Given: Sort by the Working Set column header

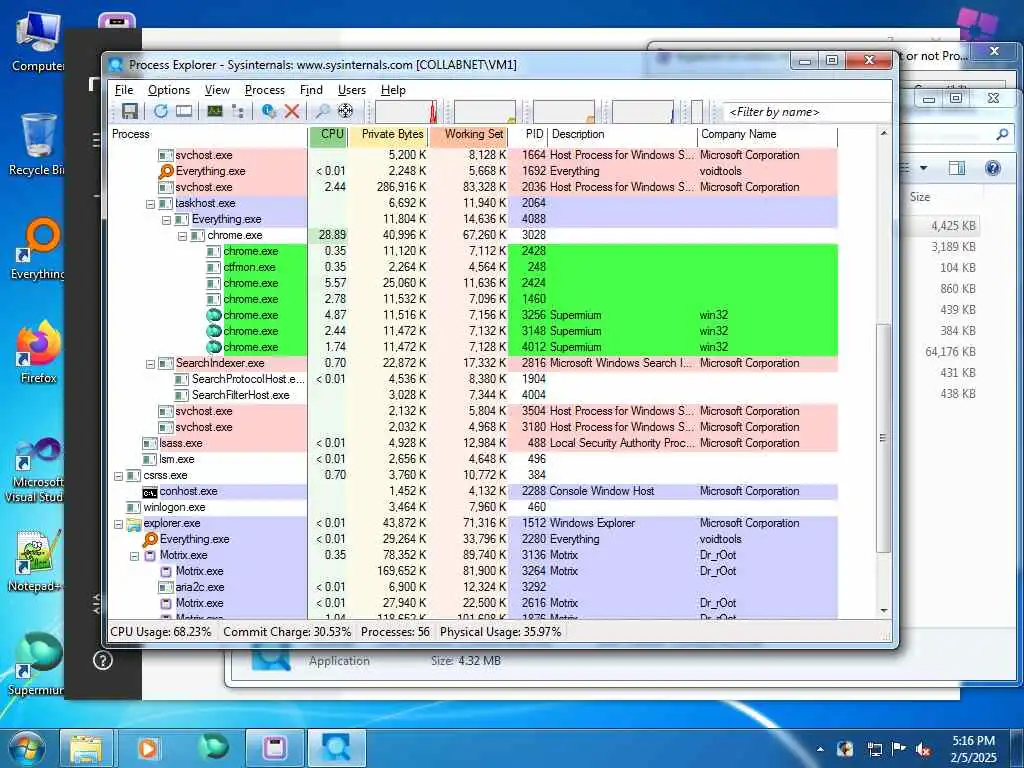Looking at the screenshot, I should point(469,135).
